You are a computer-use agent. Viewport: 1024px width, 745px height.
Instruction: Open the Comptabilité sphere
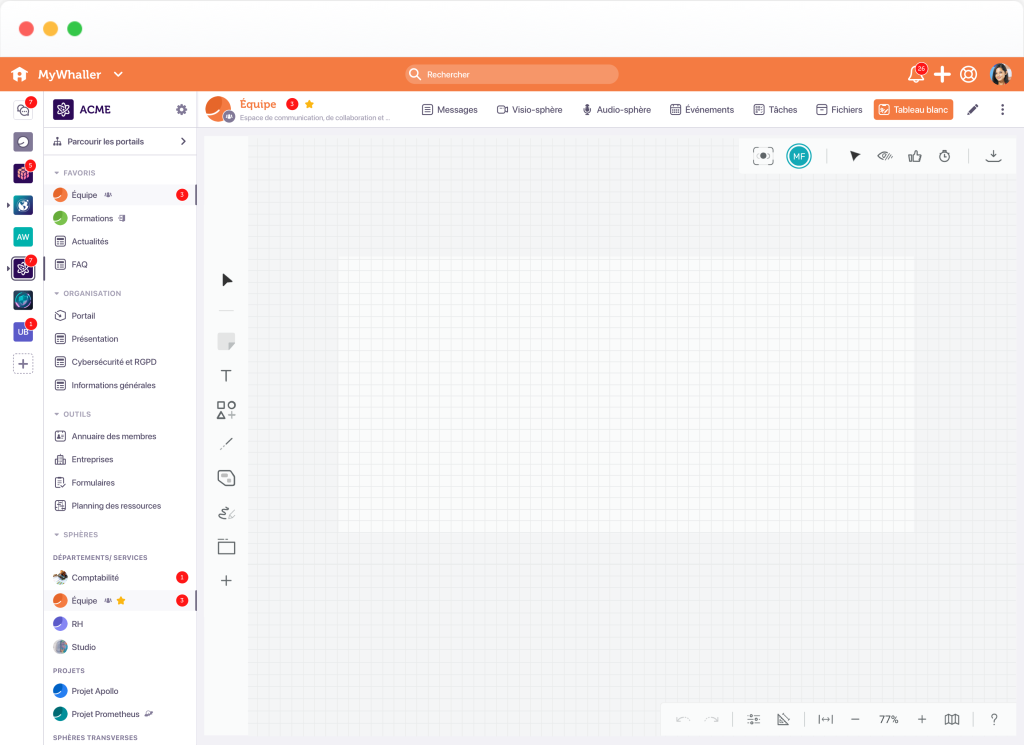tap(95, 578)
